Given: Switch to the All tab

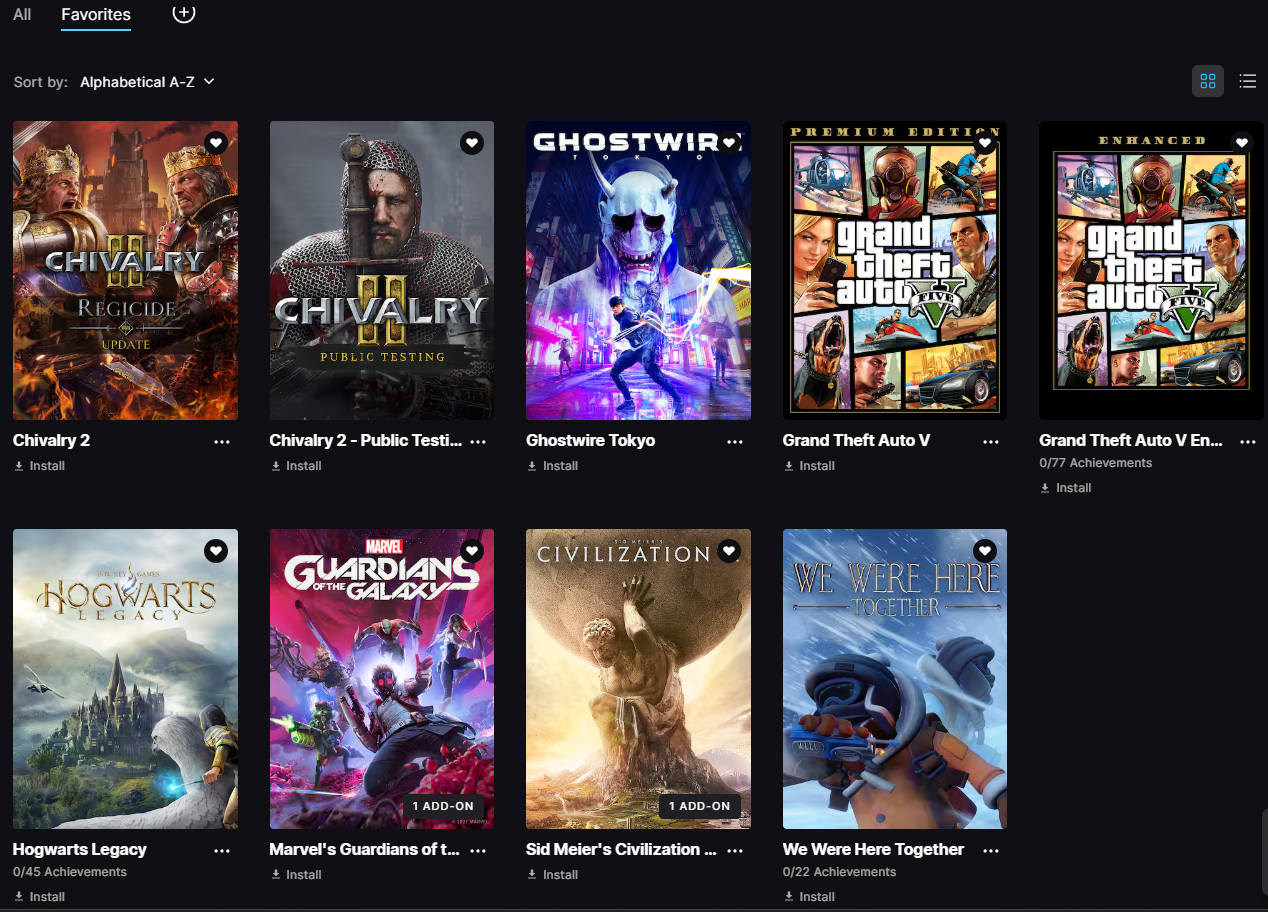Looking at the screenshot, I should click(x=22, y=14).
